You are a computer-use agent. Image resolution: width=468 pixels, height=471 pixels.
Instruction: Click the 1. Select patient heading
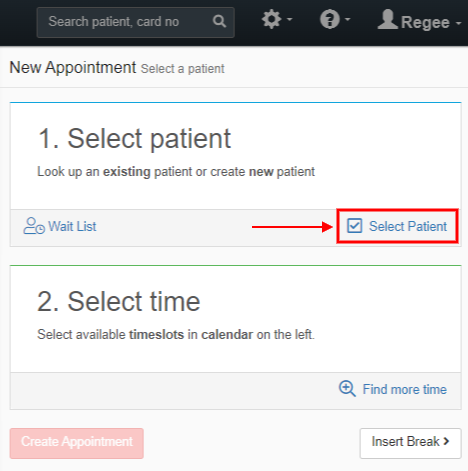click(134, 138)
